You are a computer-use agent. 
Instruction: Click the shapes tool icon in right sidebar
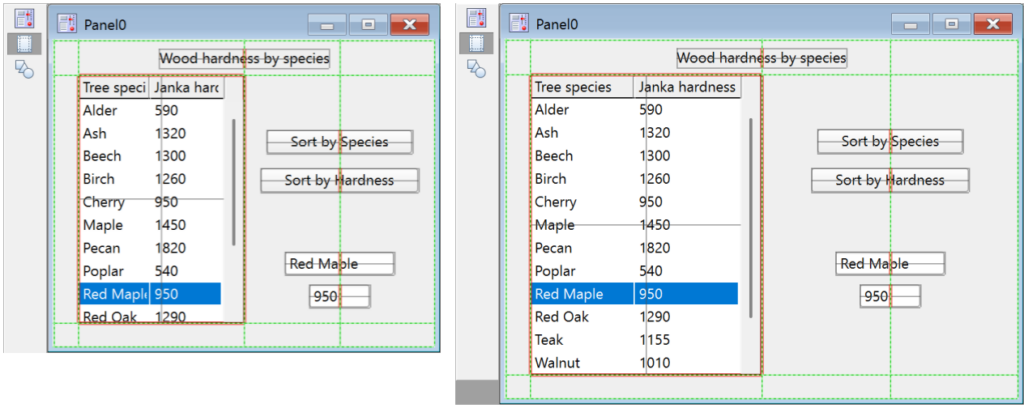pyautogui.click(x=476, y=68)
